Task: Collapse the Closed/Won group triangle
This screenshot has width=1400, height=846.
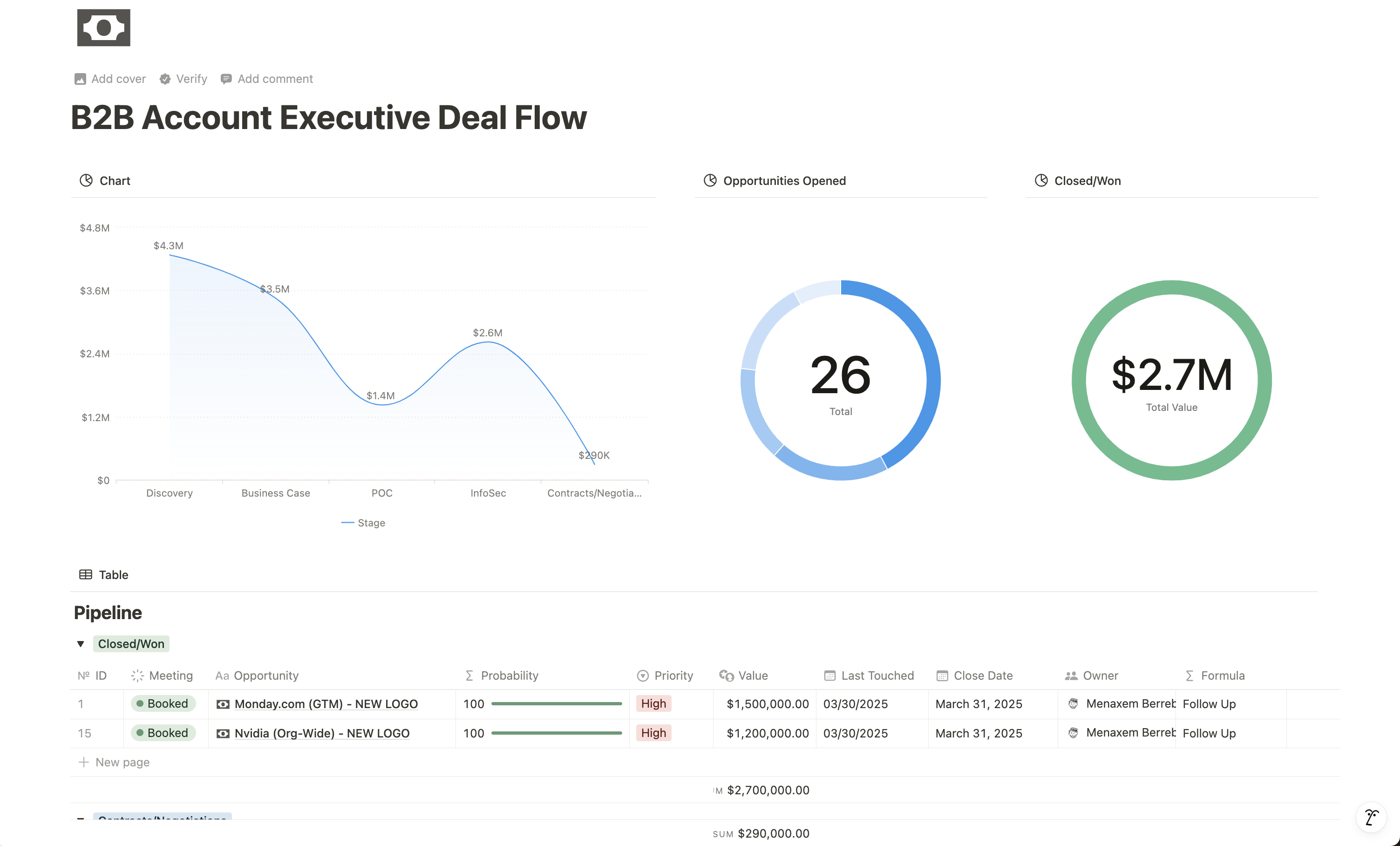Action: (81, 644)
